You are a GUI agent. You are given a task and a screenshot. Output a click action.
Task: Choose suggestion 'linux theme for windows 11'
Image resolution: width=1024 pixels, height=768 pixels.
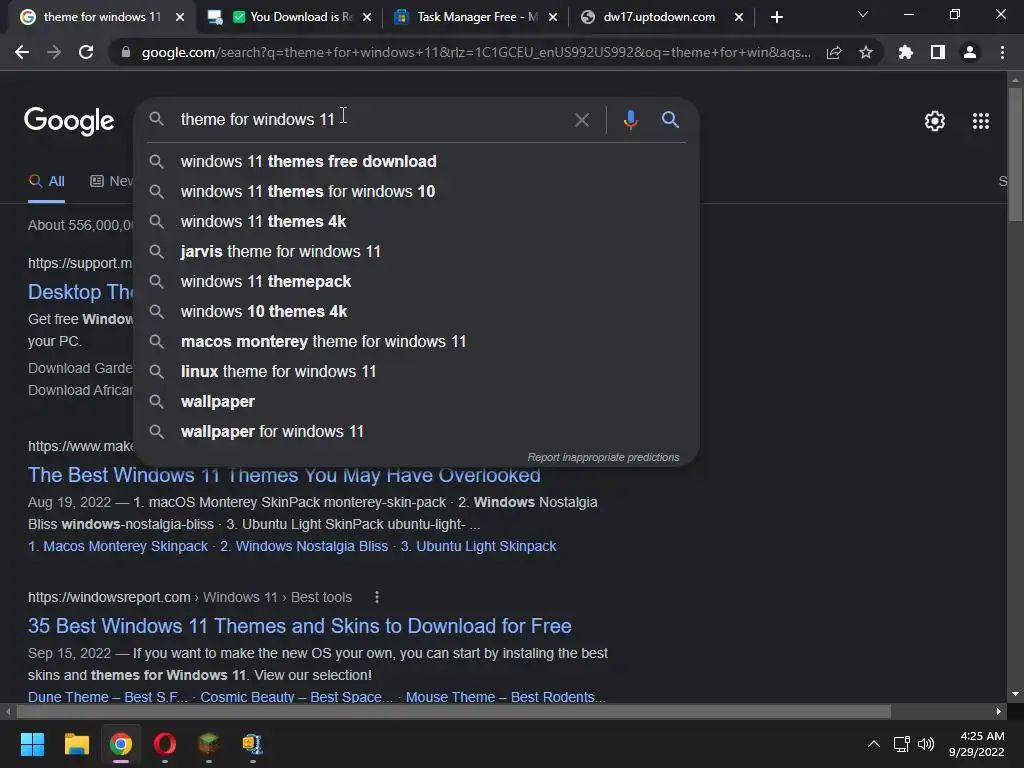tap(417, 372)
